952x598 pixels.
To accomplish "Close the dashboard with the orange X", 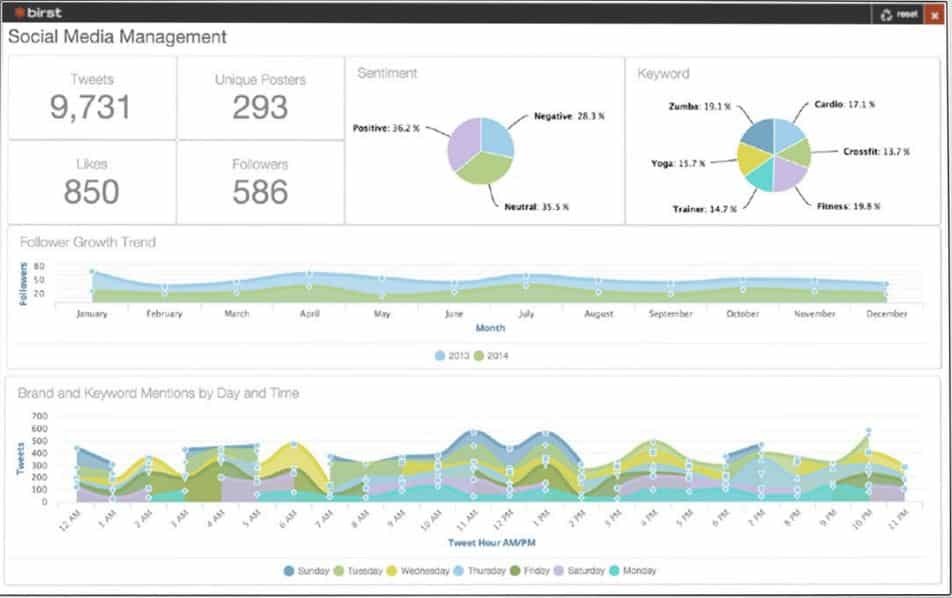I will click(934, 14).
